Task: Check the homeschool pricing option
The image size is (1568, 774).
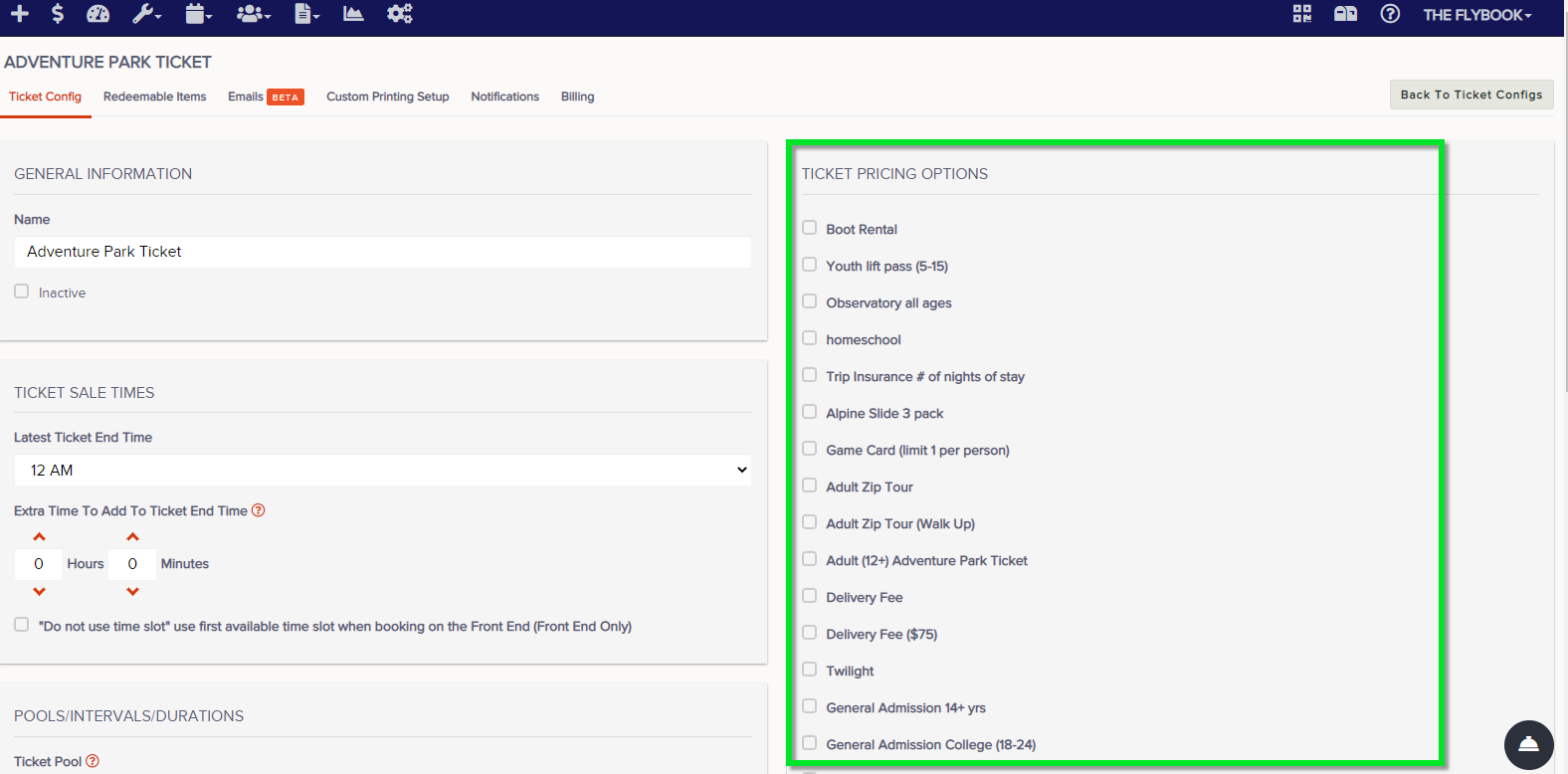Action: pos(810,338)
